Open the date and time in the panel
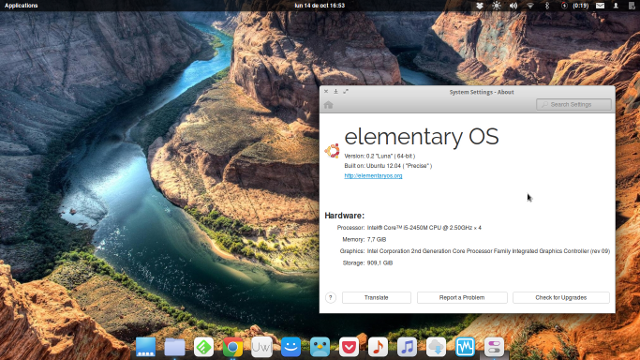 coord(320,6)
